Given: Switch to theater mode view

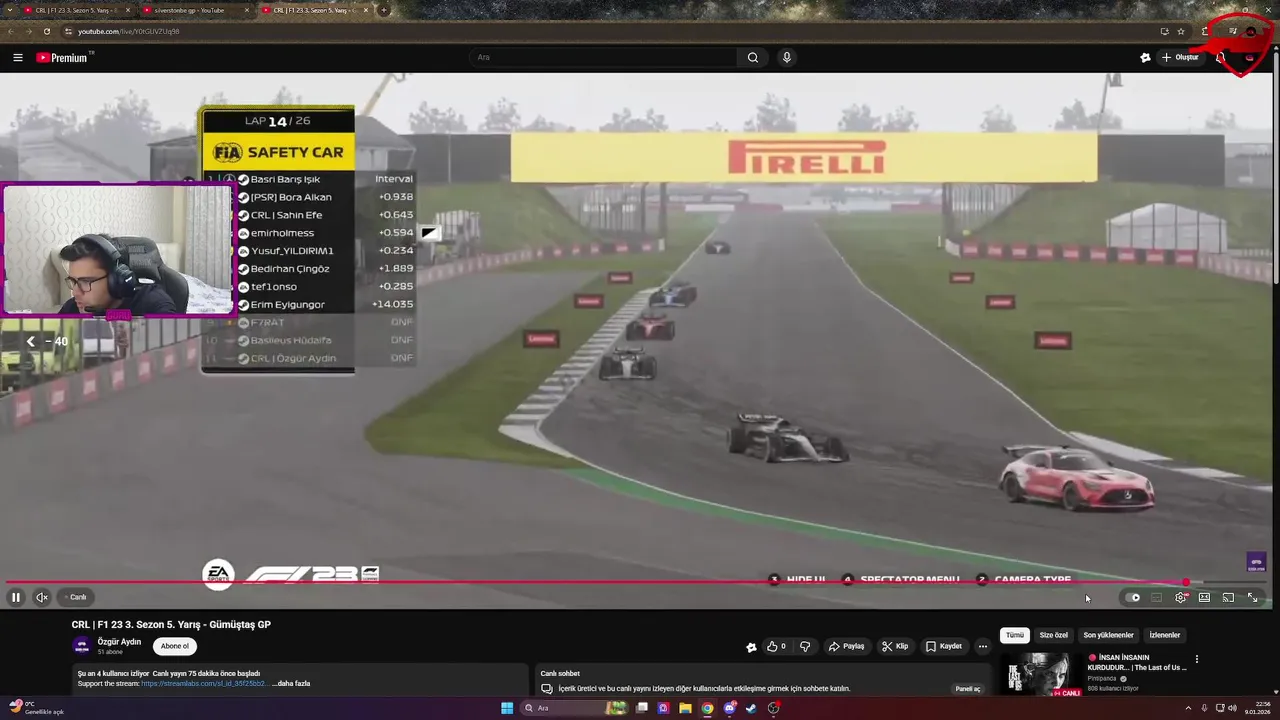Looking at the screenshot, I should pyautogui.click(x=1204, y=597).
